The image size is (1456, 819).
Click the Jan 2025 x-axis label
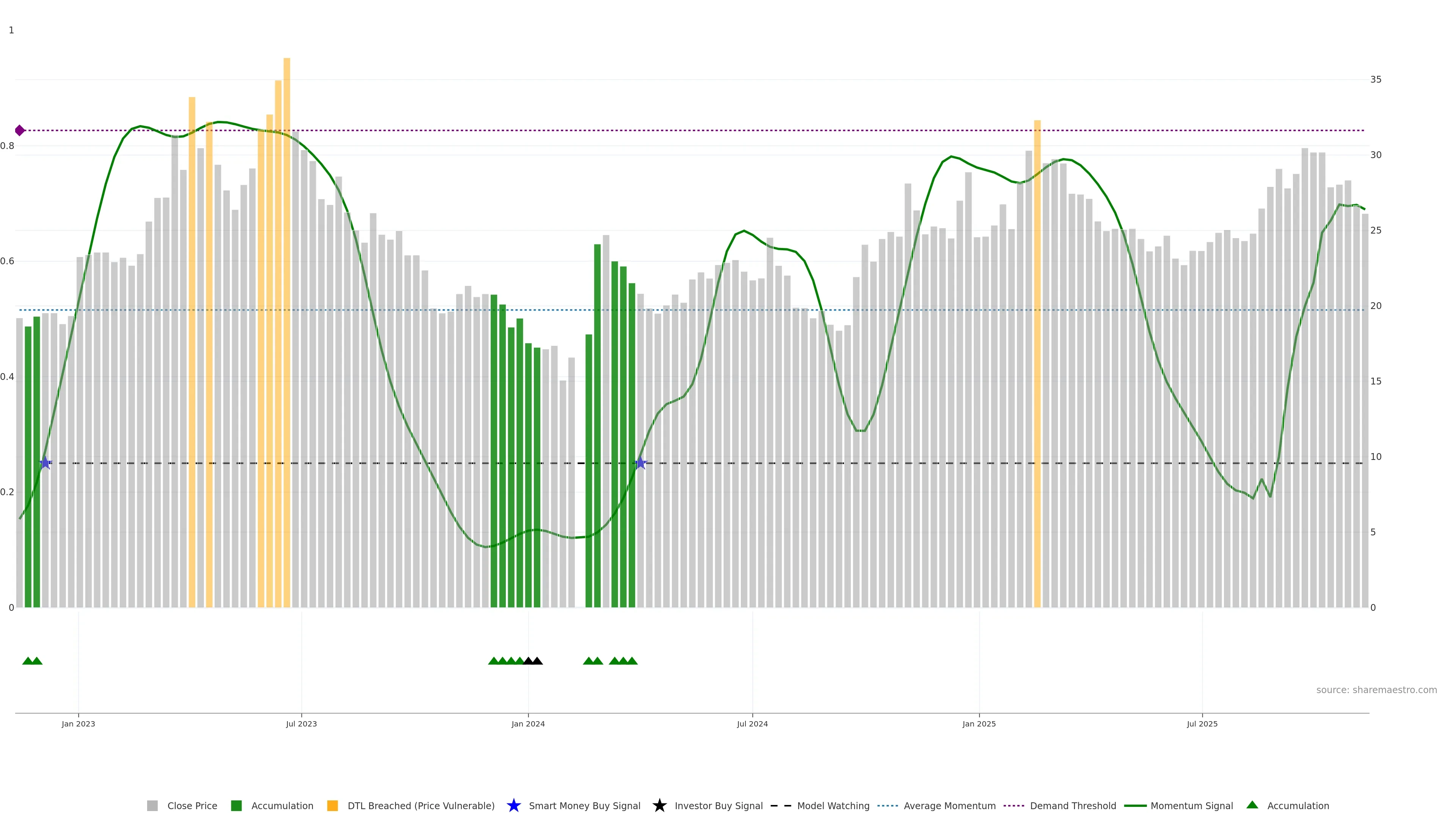click(x=978, y=724)
